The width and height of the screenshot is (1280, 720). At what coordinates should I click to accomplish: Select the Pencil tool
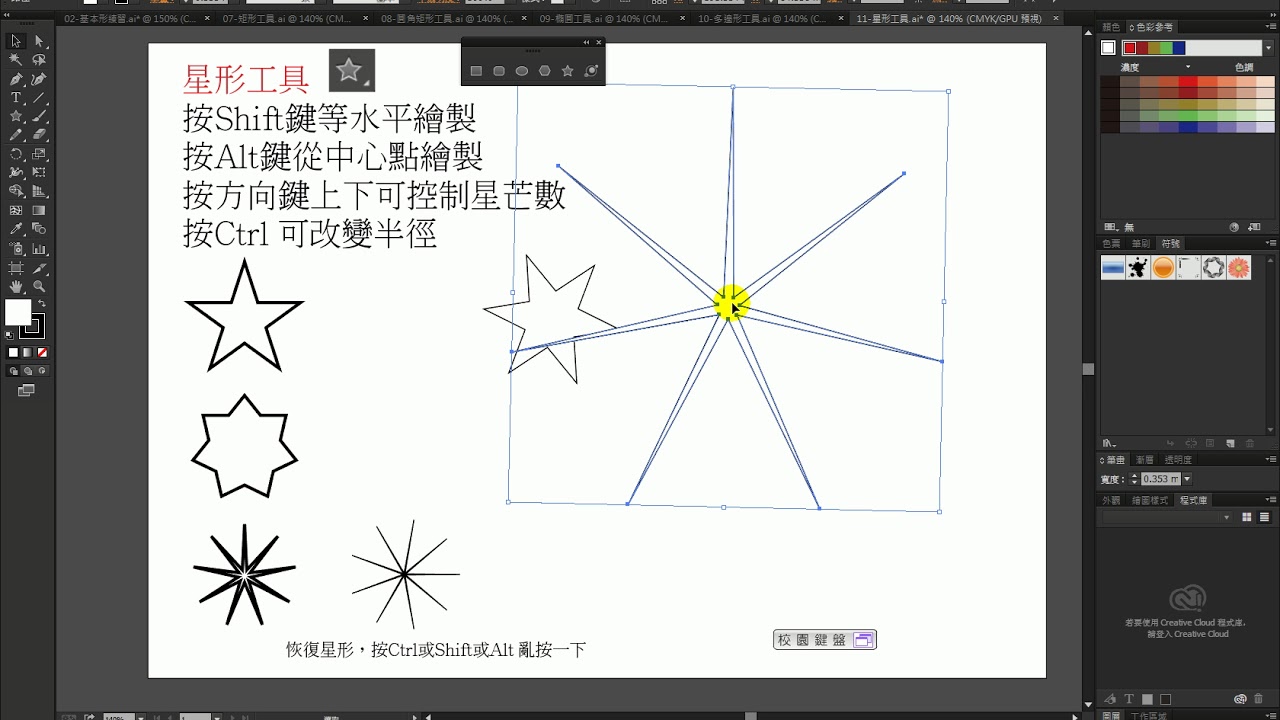pos(16,135)
